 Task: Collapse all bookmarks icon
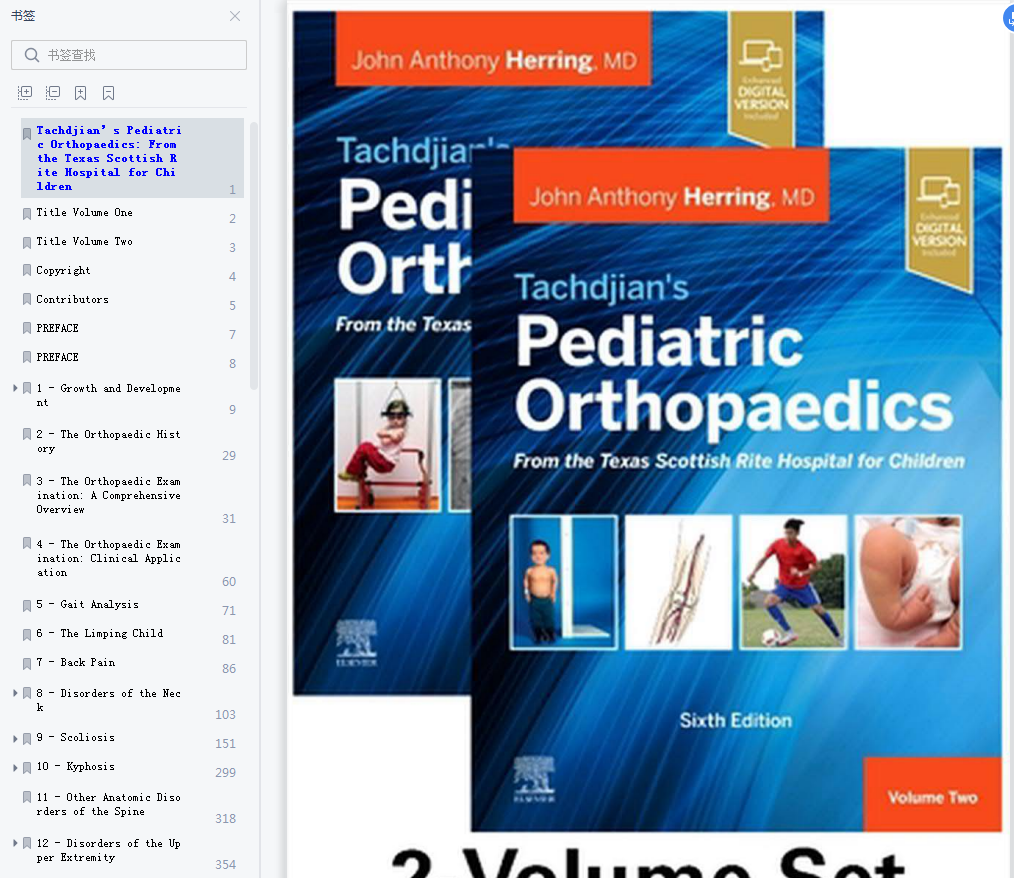(53, 93)
